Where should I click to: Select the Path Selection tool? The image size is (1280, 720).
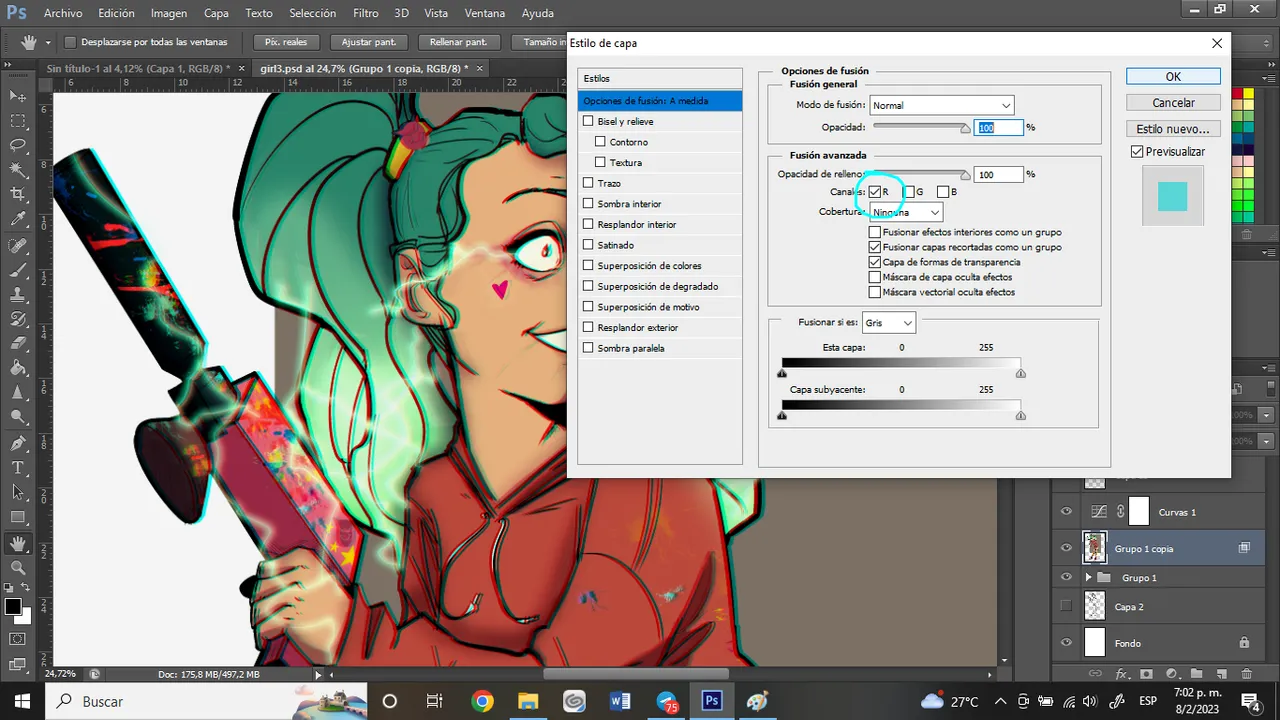pos(18,492)
